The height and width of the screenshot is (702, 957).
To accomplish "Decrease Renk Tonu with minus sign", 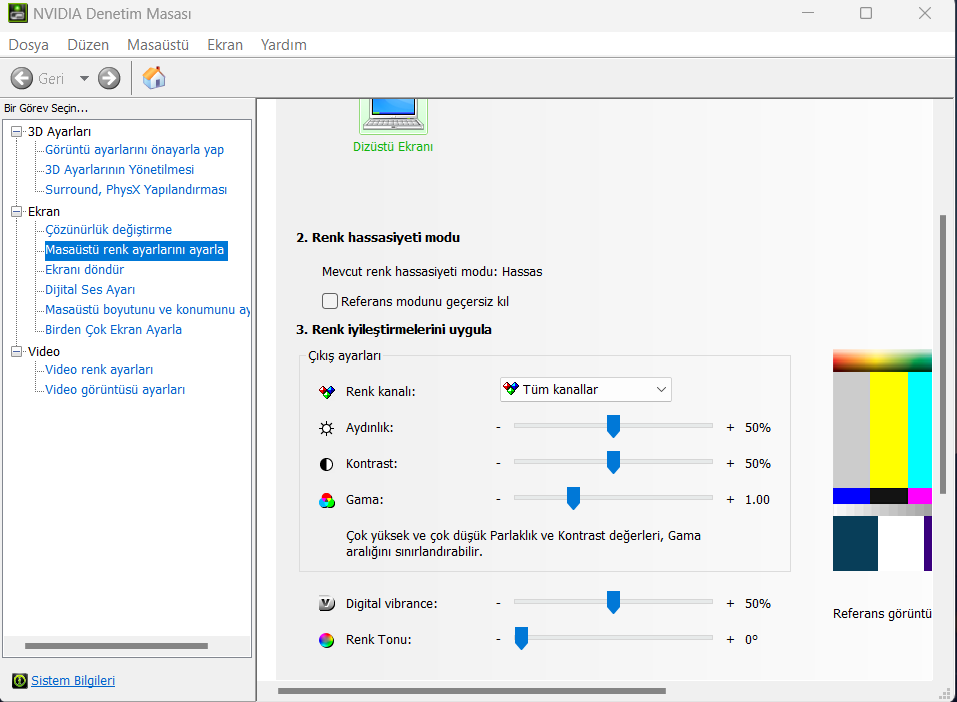I will 499,639.
